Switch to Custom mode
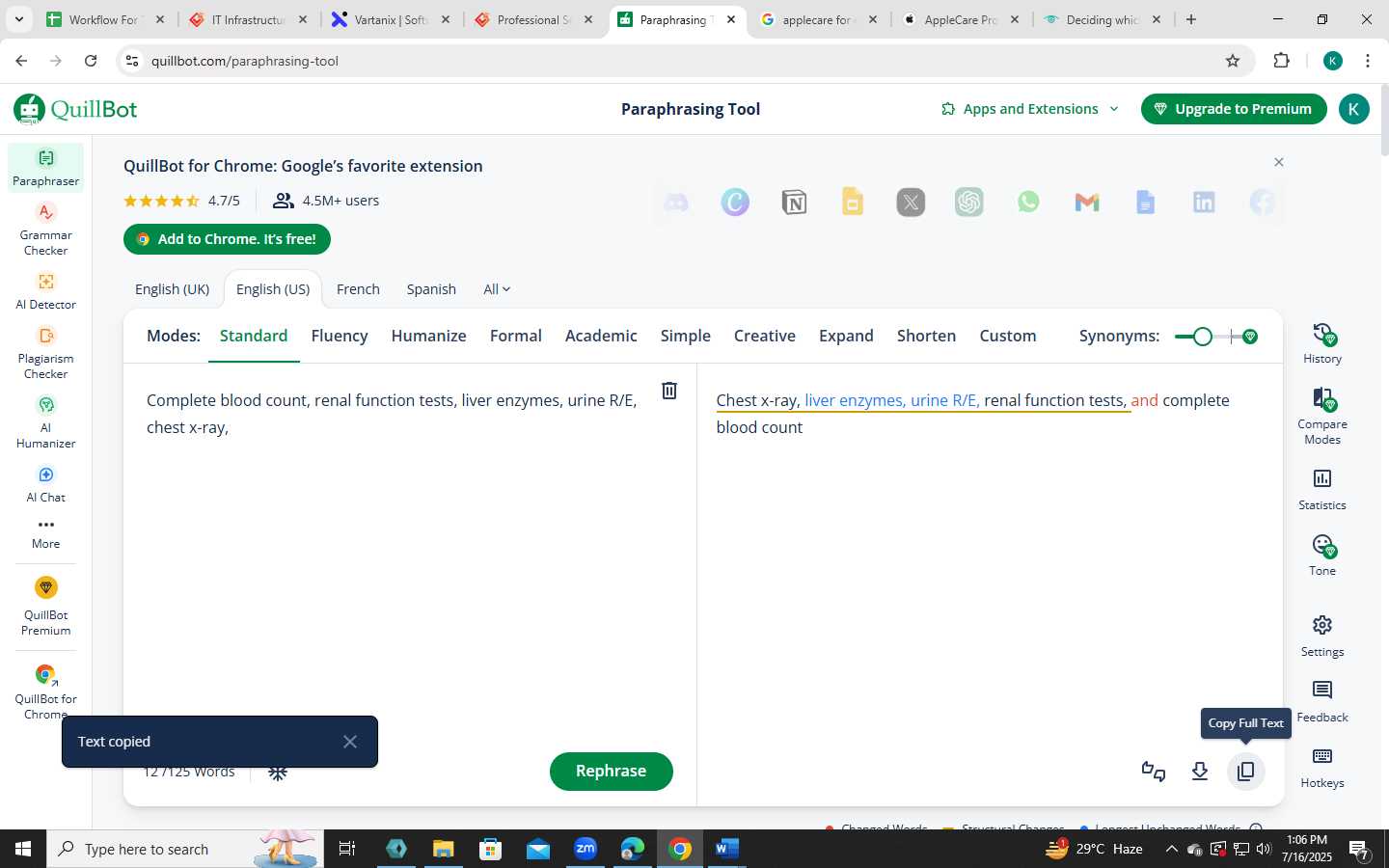The image size is (1389, 868). click(x=1008, y=336)
